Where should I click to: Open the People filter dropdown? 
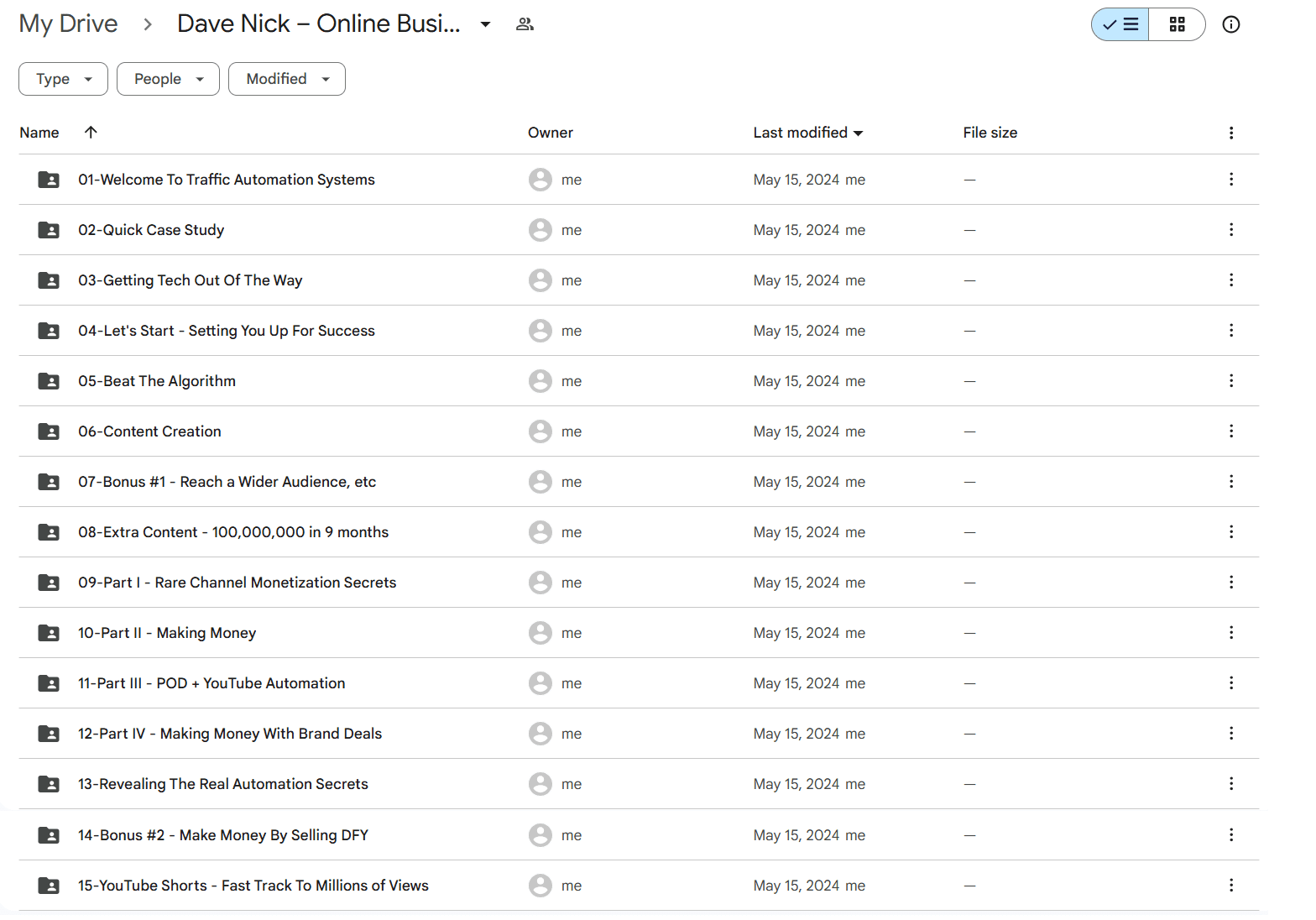(168, 79)
